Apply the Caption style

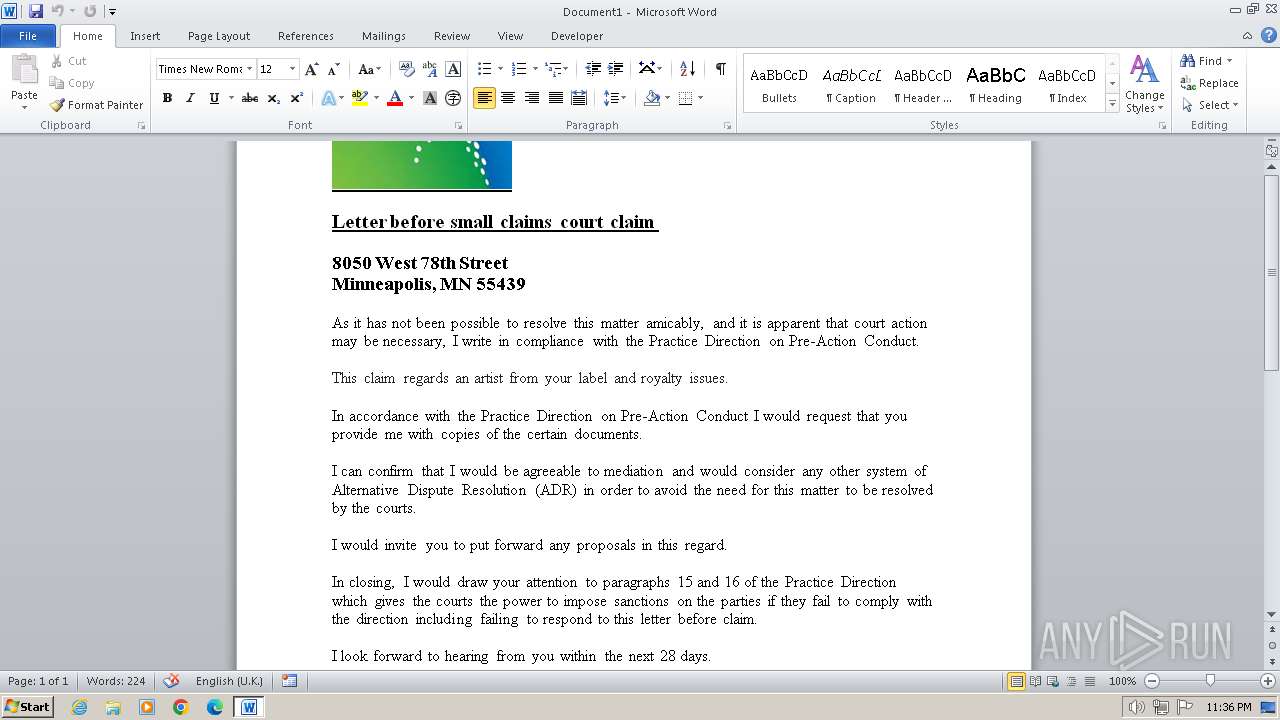851,84
